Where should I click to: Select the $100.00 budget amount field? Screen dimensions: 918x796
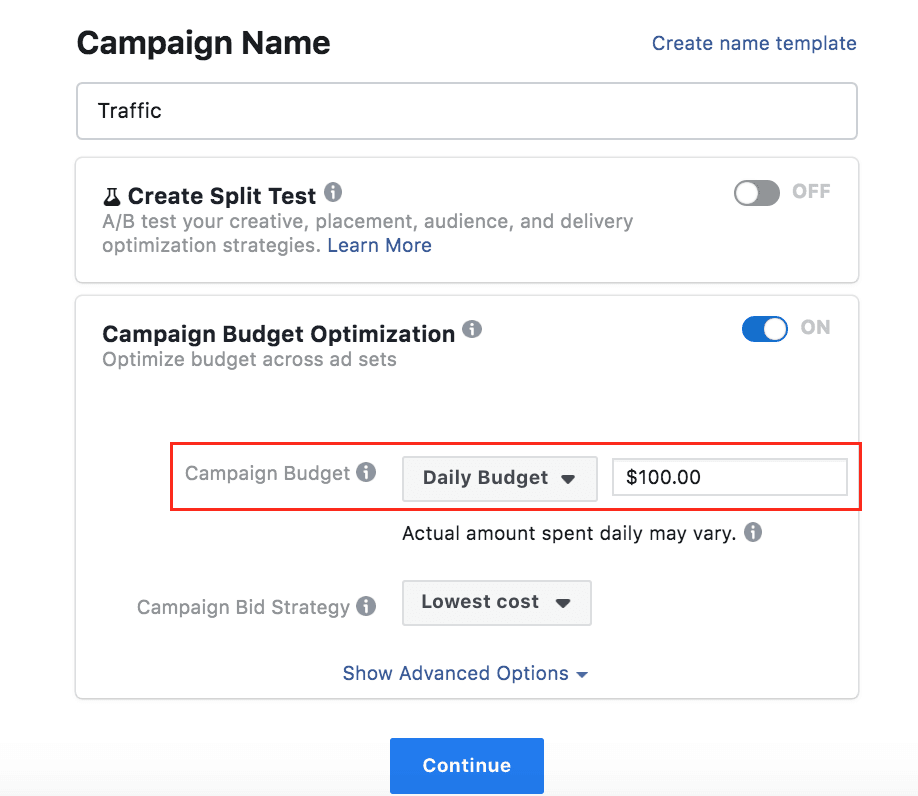729,477
